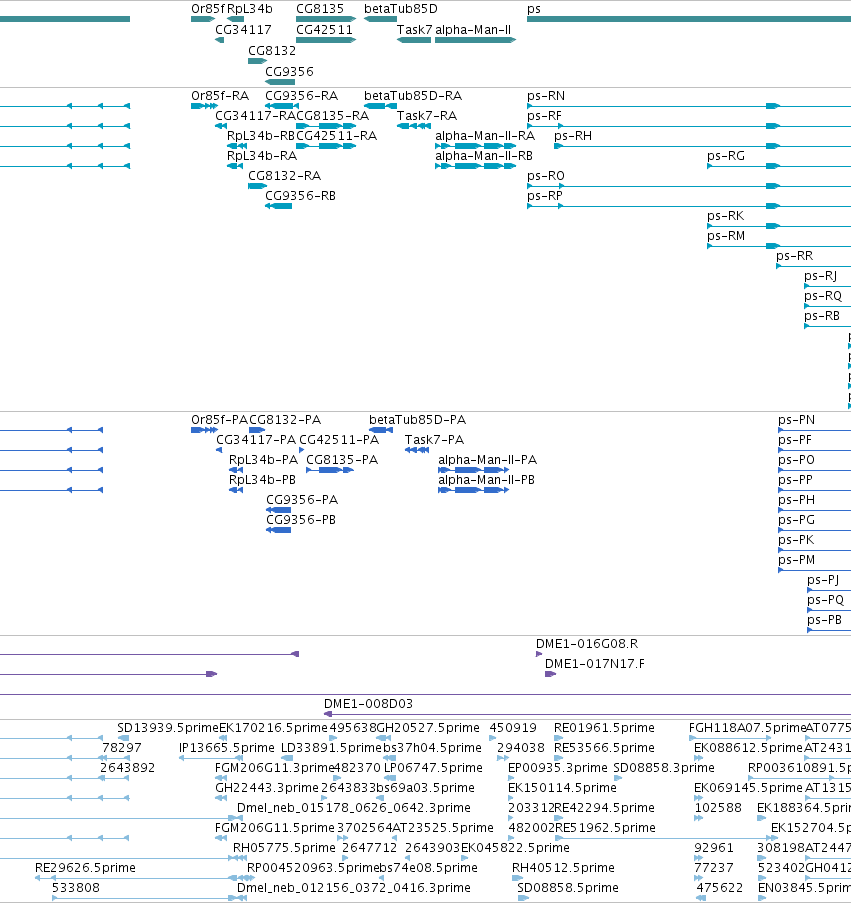Click the Or85f gene label

pos(208,9)
